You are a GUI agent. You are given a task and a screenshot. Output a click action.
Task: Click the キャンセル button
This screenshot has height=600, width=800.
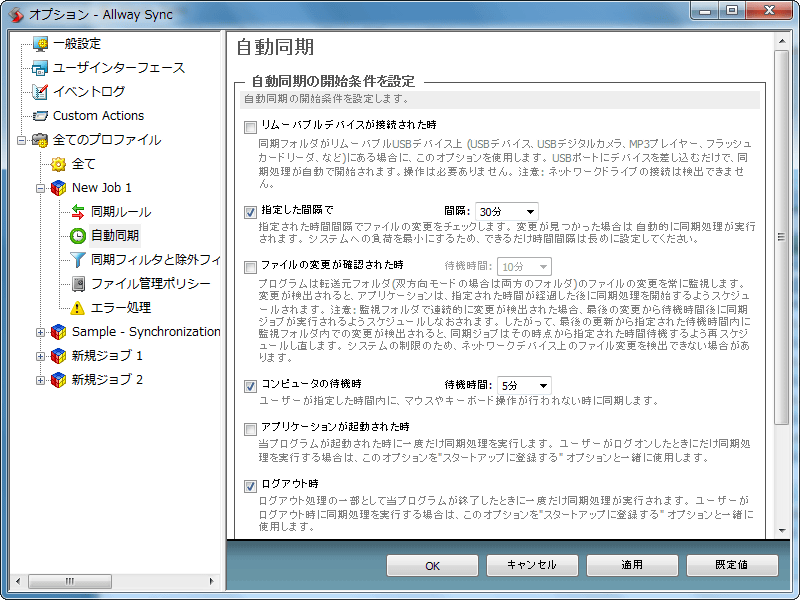pyautogui.click(x=532, y=565)
